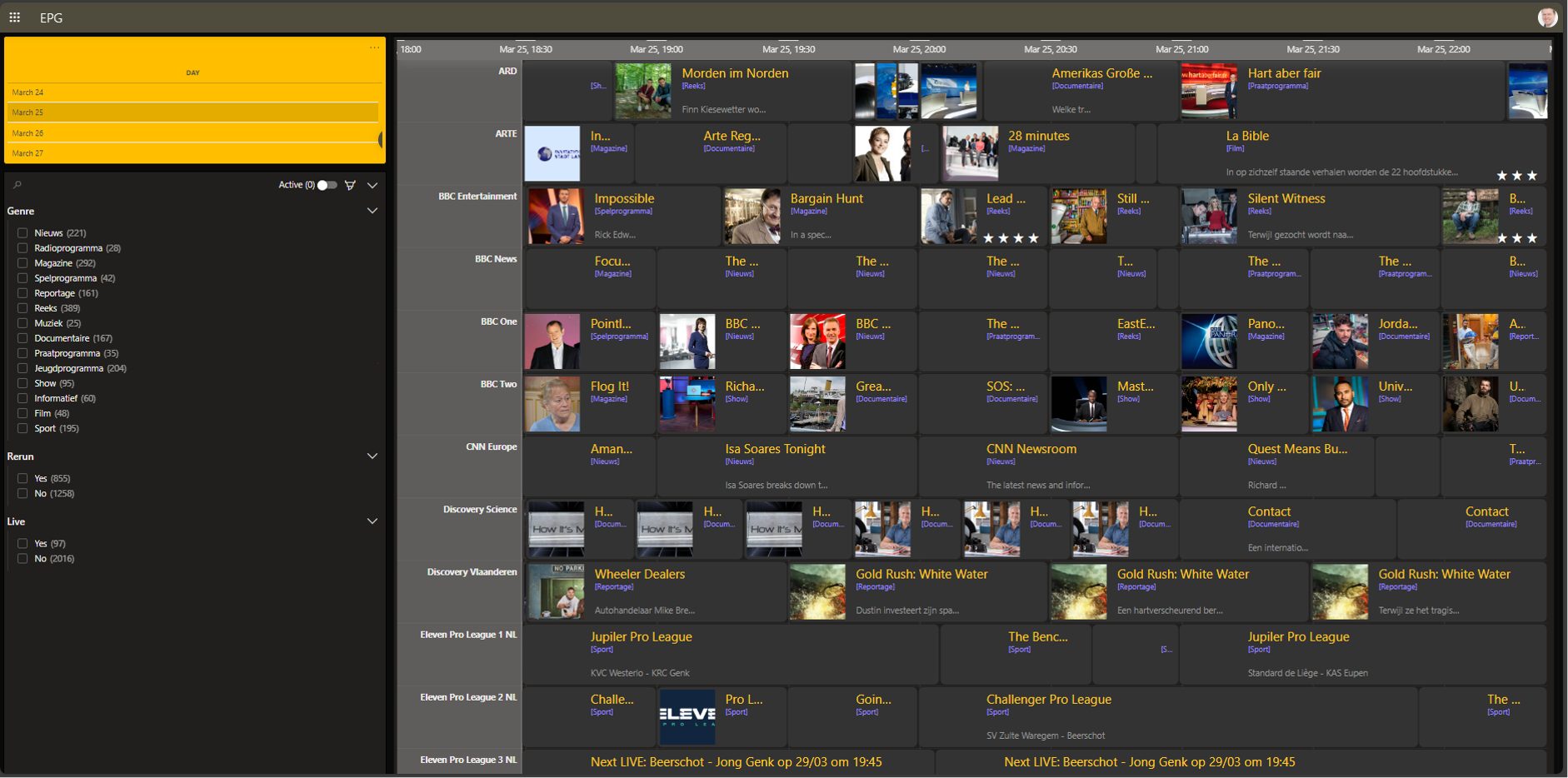
Task: Open the day panel three-dots menu
Action: [374, 47]
